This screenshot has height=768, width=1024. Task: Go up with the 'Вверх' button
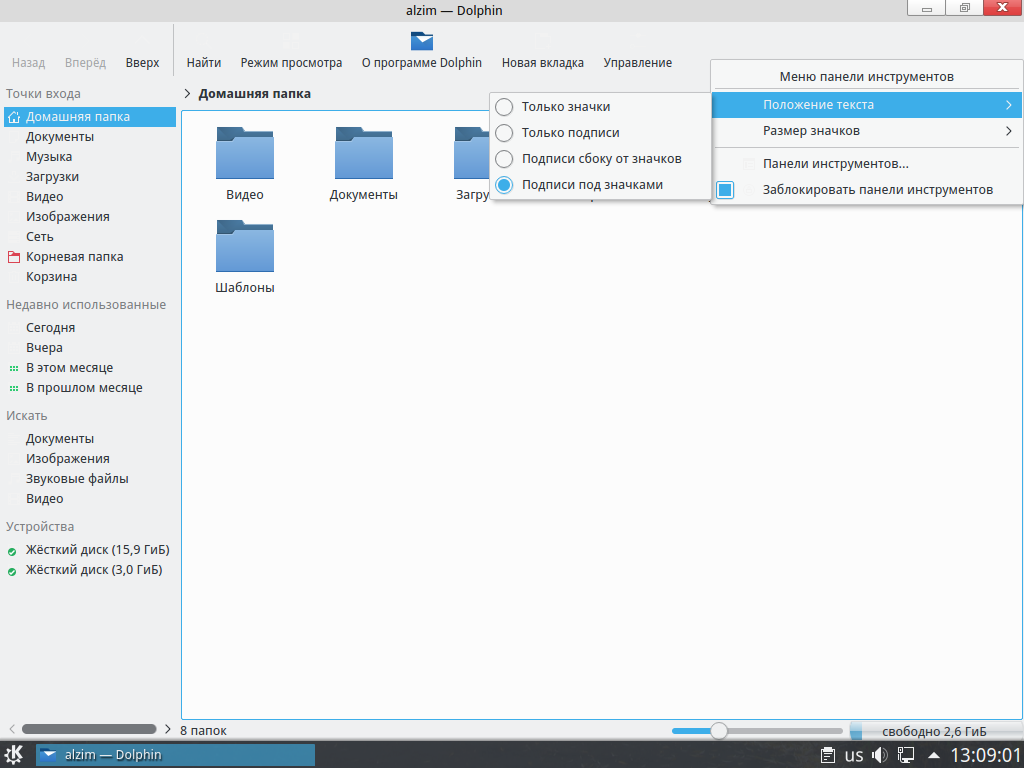coord(142,63)
